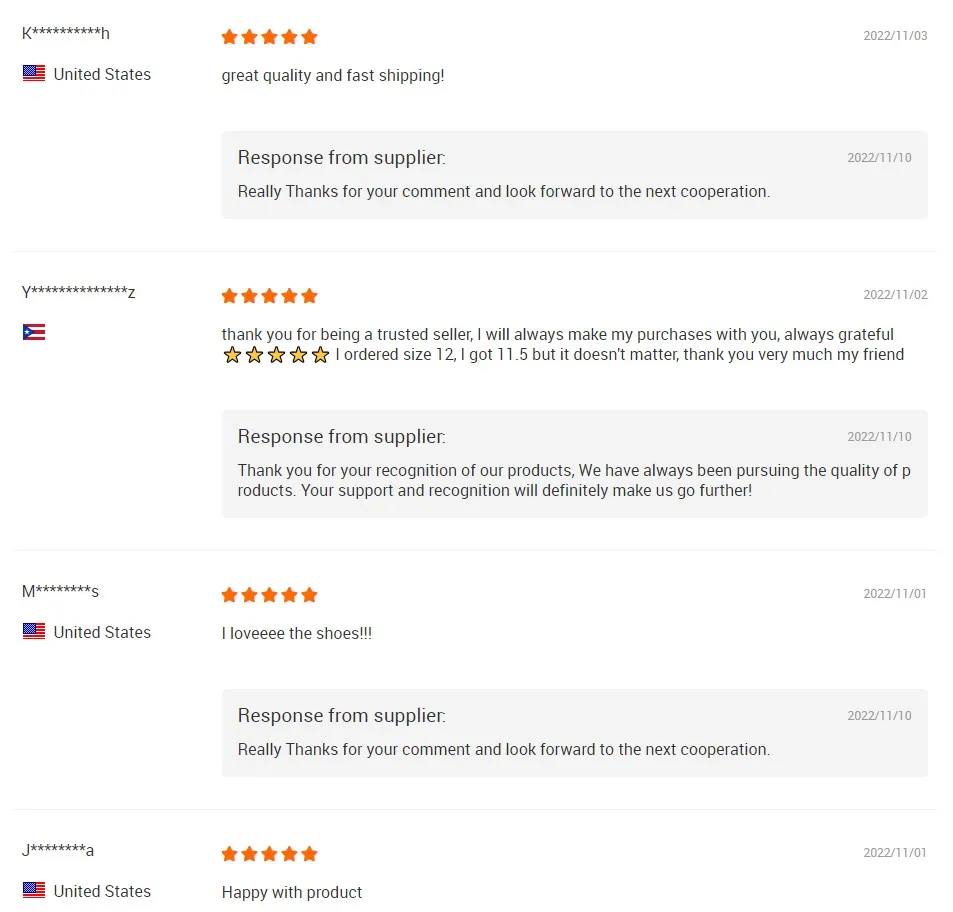Click the review date 2022/11/03
Screen dimensions: 953x912
[x=895, y=36]
